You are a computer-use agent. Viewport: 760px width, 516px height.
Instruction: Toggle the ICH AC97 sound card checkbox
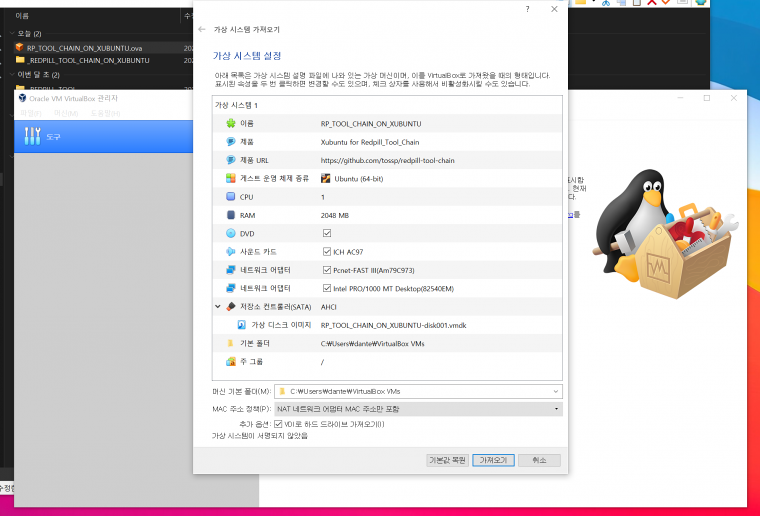coord(327,251)
